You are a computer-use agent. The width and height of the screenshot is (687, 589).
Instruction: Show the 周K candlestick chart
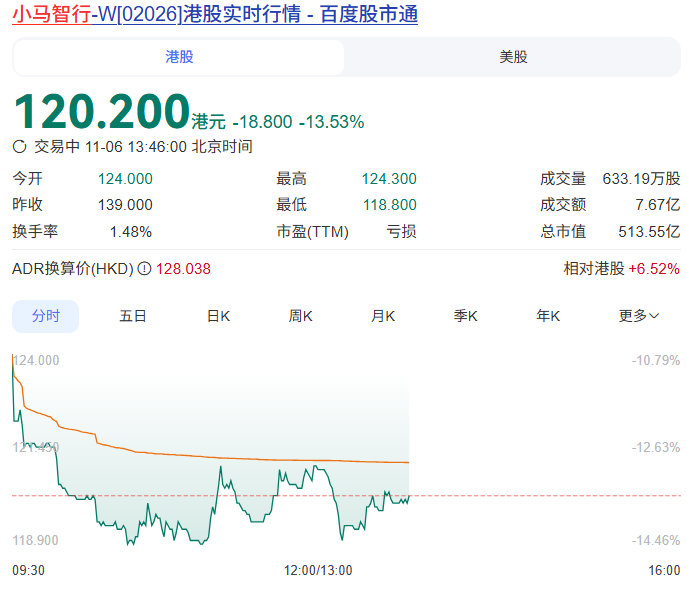pos(301,316)
